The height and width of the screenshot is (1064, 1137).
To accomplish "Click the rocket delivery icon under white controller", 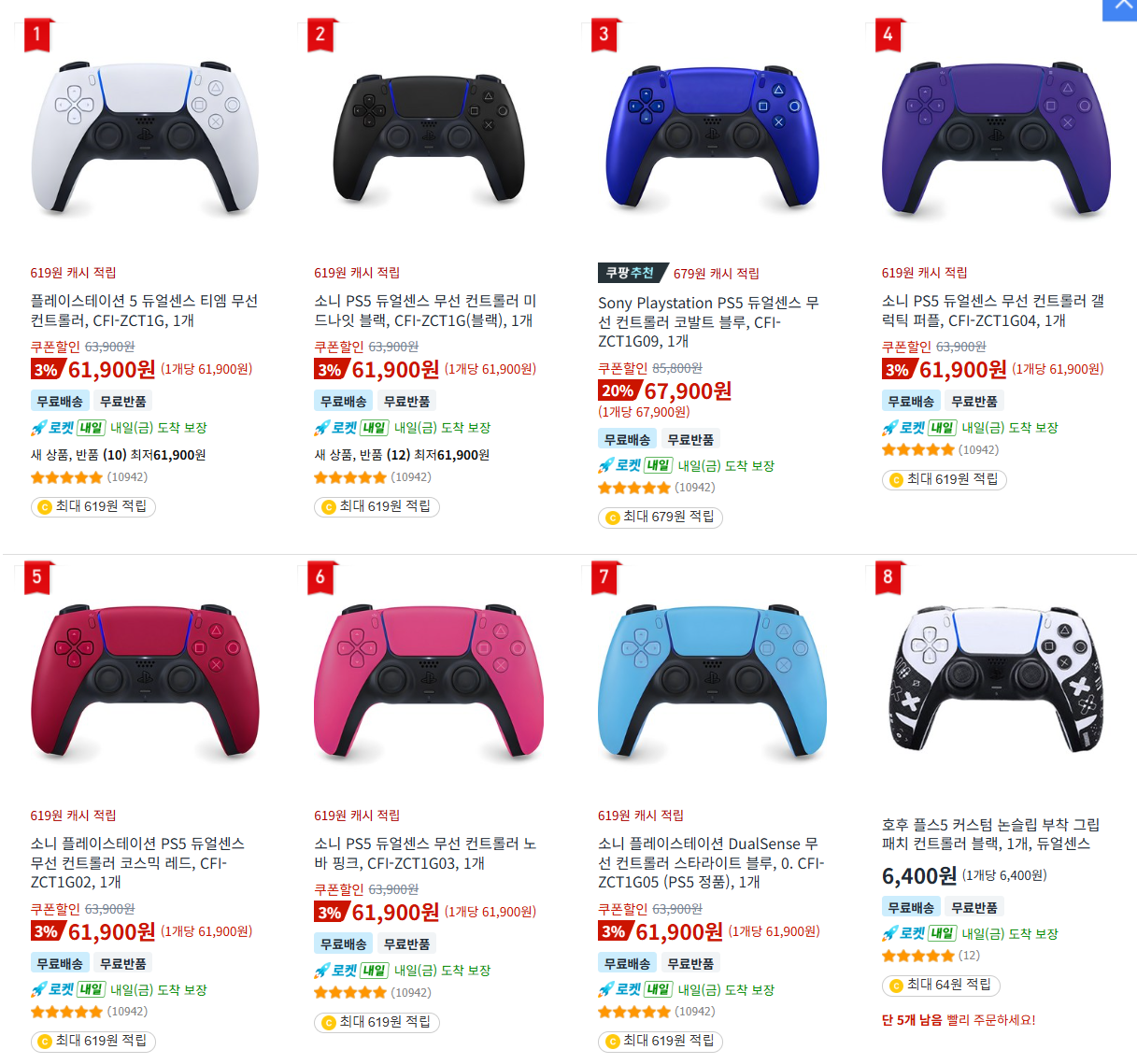I will click(38, 428).
